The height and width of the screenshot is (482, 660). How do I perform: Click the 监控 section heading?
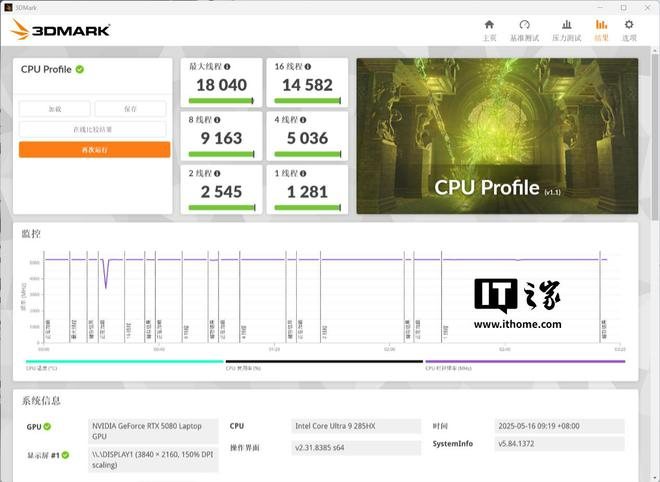tap(31, 234)
